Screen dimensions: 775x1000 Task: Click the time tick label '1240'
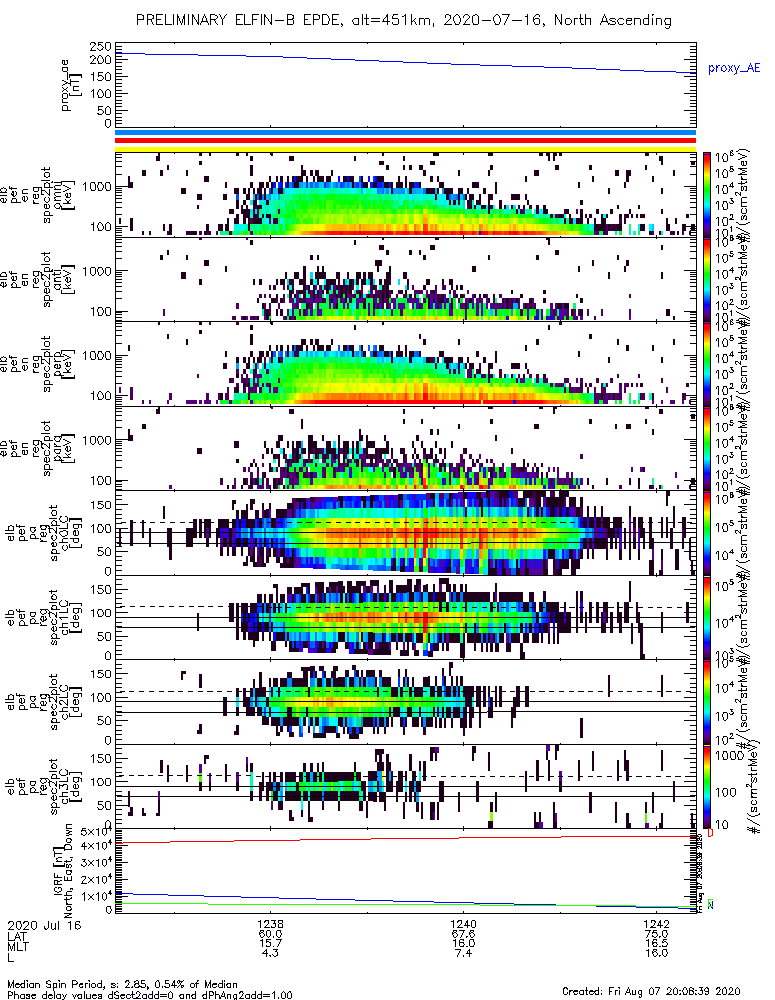[463, 924]
